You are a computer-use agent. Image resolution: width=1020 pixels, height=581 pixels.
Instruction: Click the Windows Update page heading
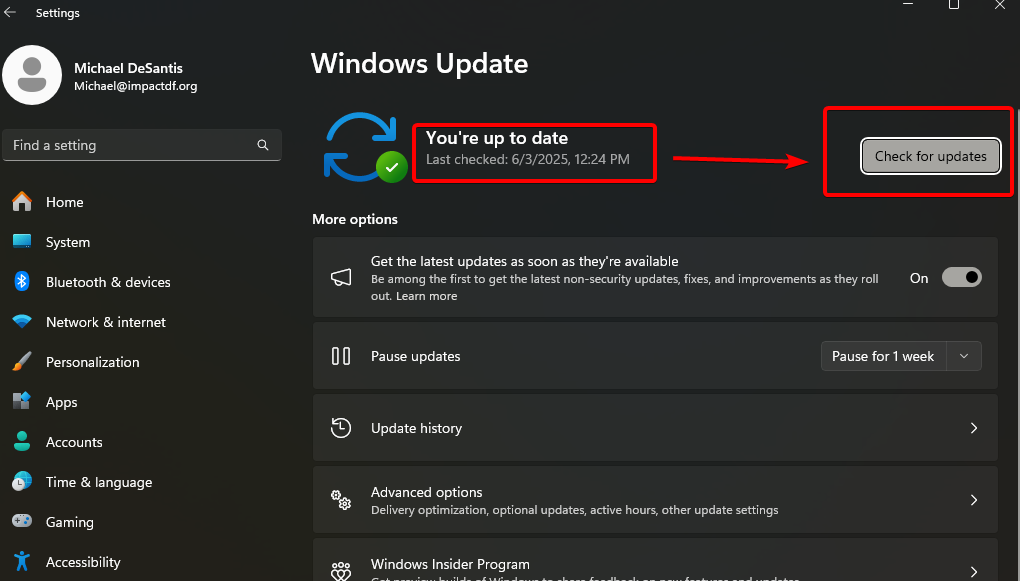click(x=420, y=64)
